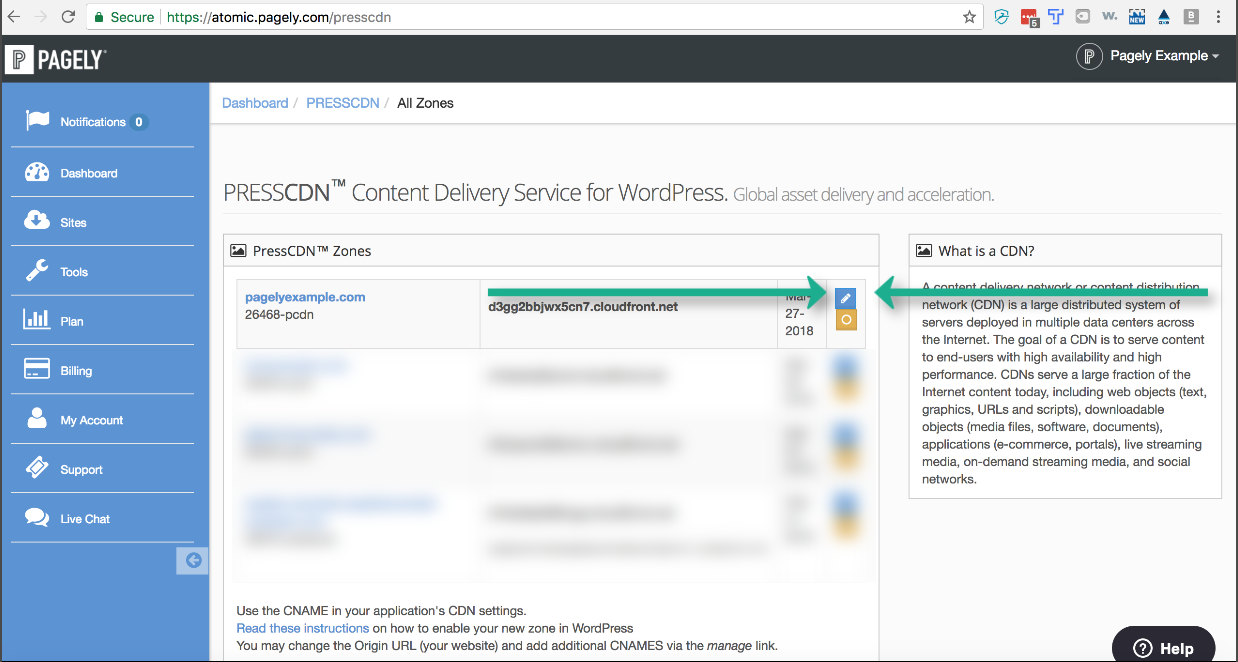The width and height of the screenshot is (1238, 662).
Task: Select the d3gg2bbjwx5cn7.cloudfront.net CNAME text
Action: point(583,306)
